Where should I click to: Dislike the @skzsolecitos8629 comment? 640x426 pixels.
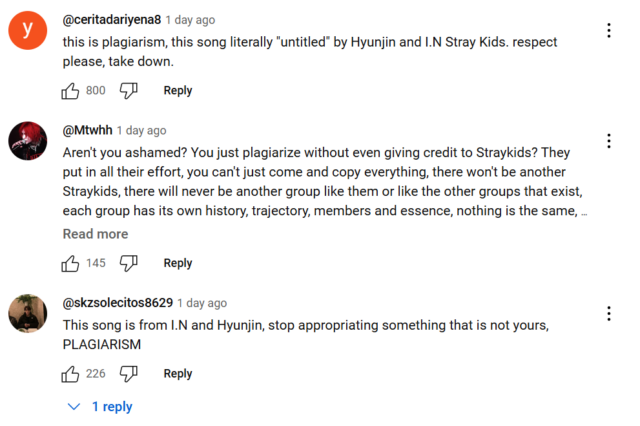tap(128, 374)
